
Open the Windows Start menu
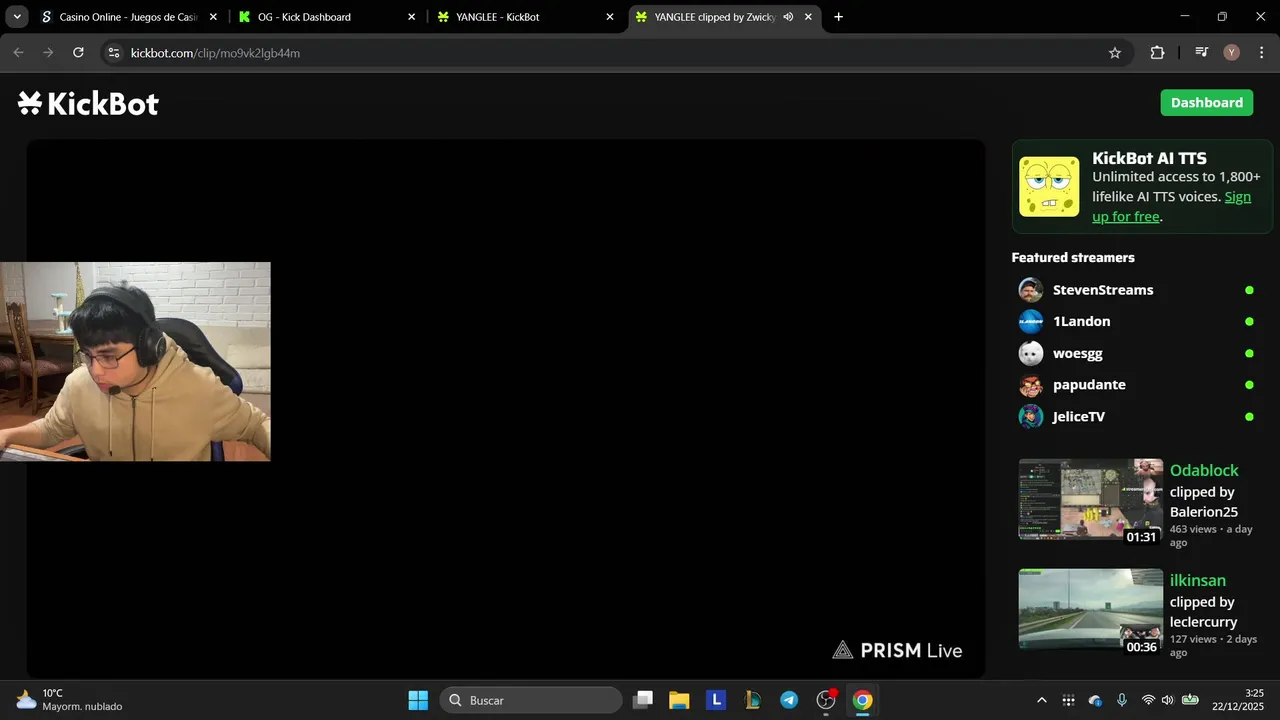click(x=418, y=700)
